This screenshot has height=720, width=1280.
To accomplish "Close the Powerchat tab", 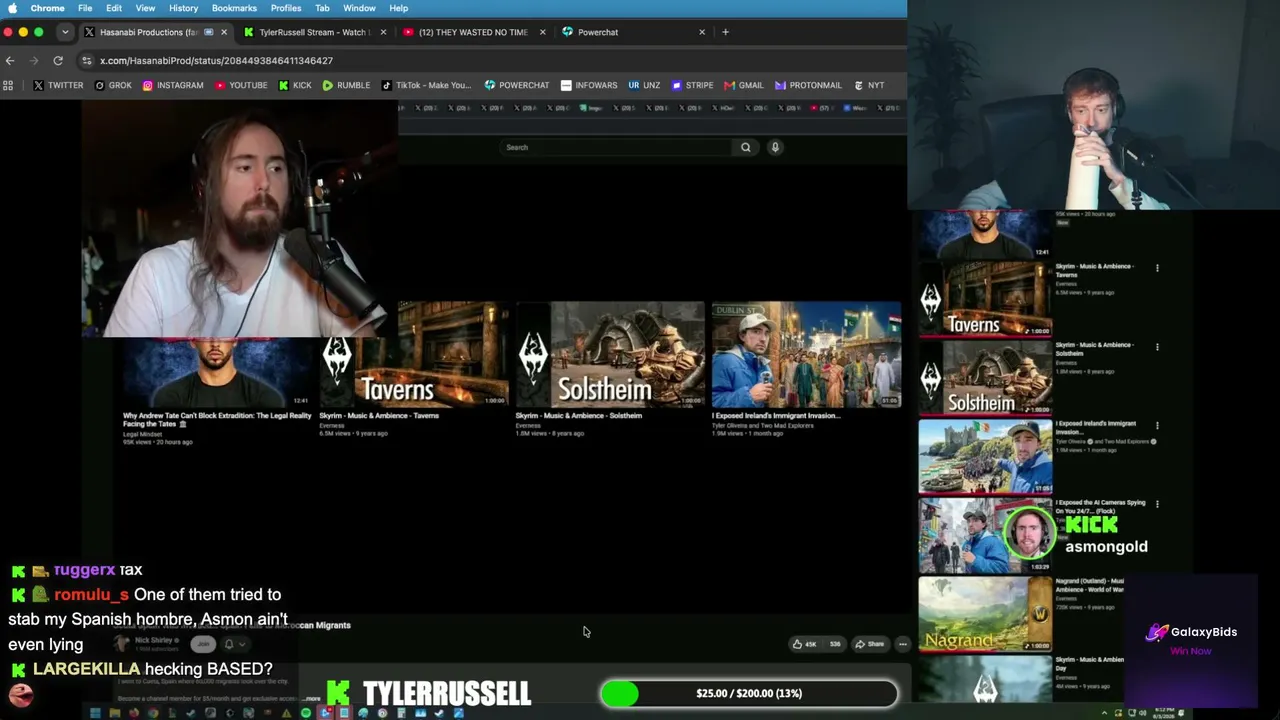I will [702, 32].
